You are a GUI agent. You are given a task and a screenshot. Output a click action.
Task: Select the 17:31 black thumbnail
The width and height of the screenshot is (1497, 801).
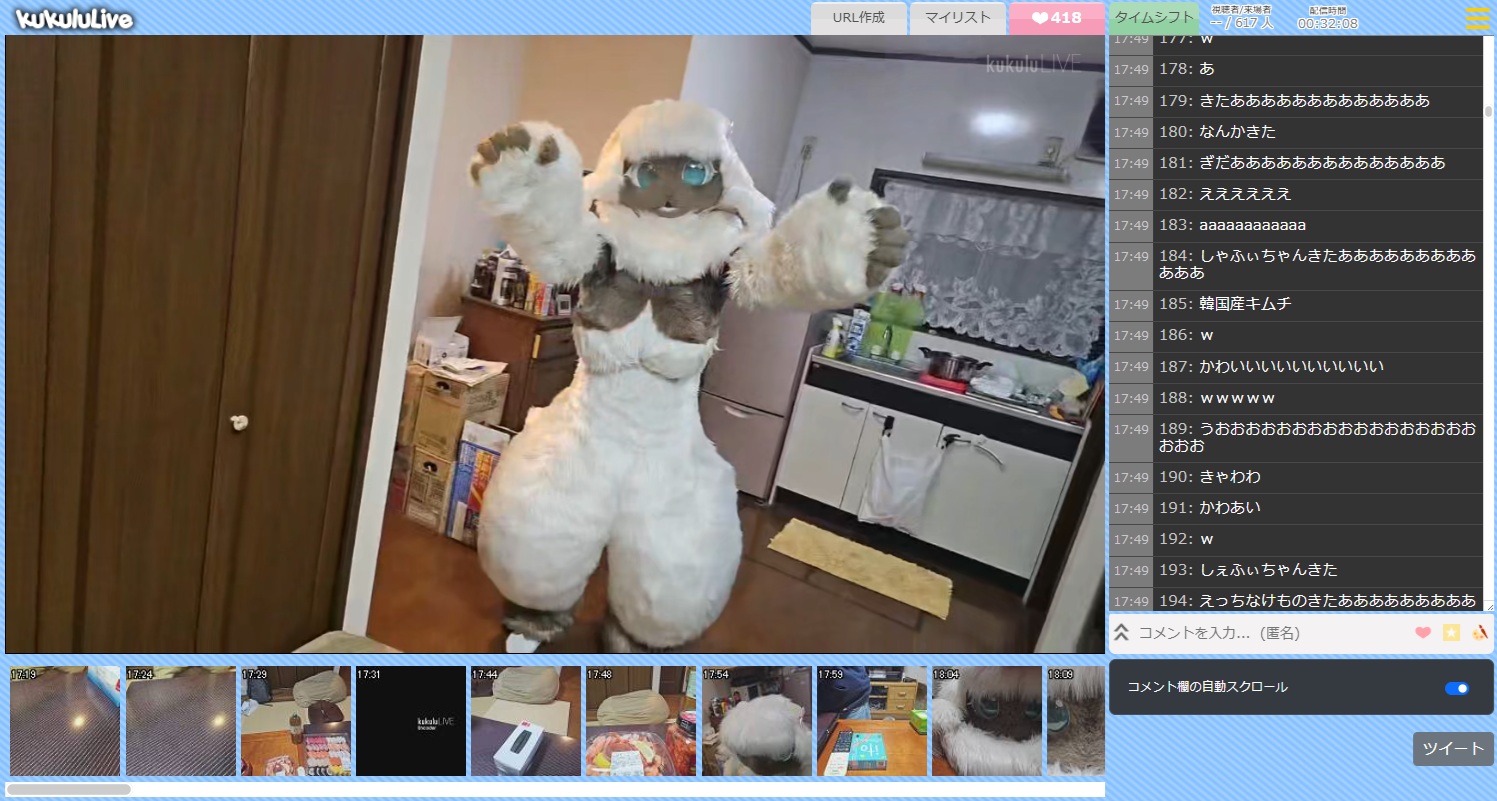coord(411,721)
